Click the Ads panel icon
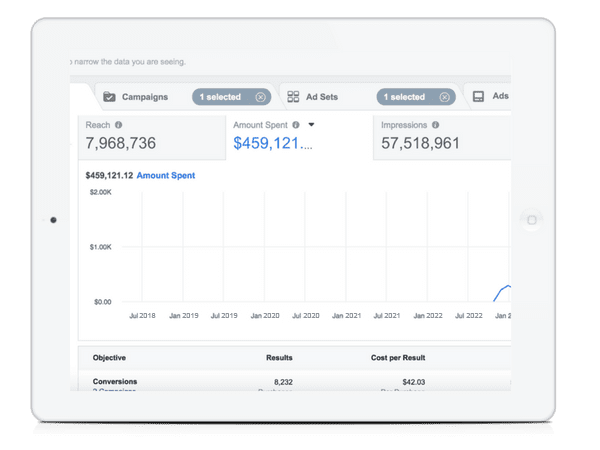The image size is (600, 450). point(478,96)
